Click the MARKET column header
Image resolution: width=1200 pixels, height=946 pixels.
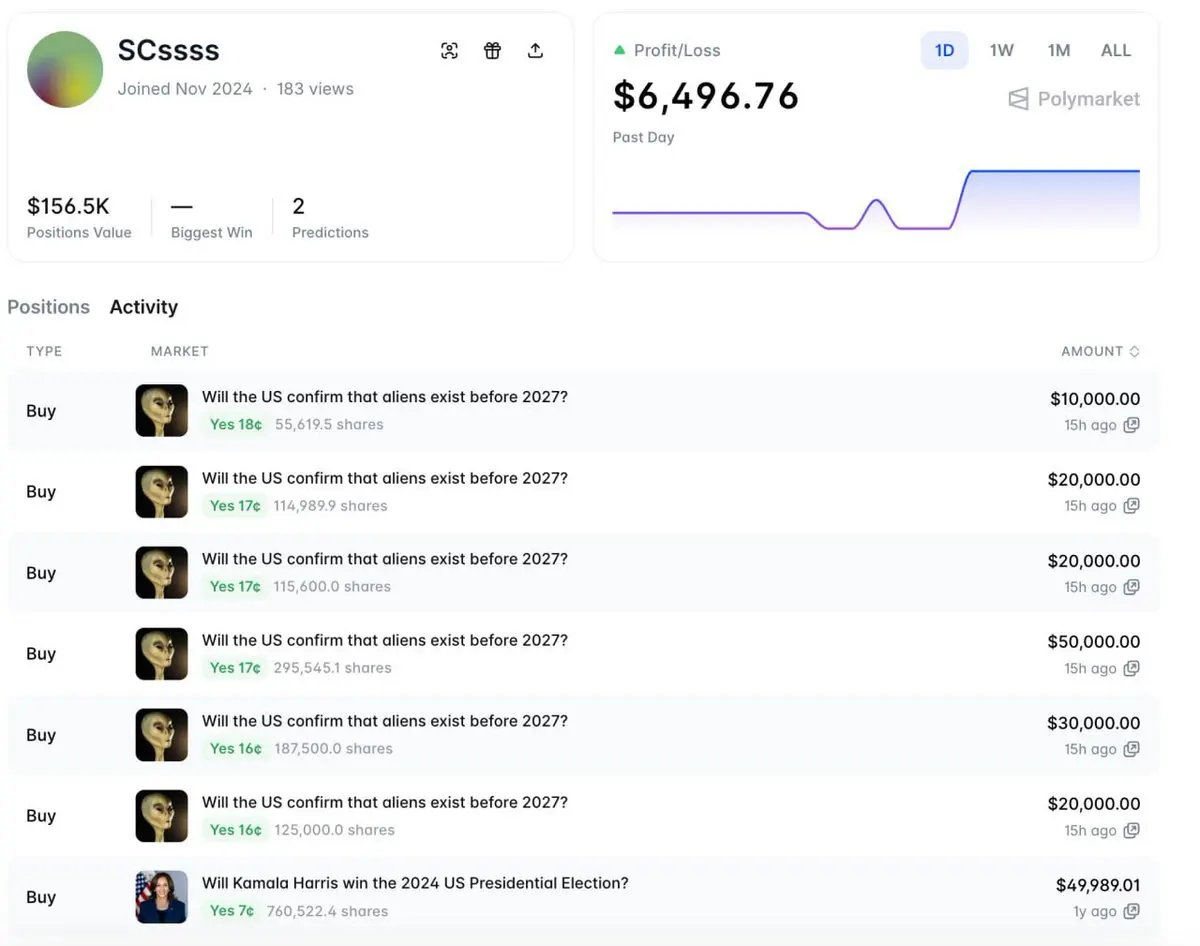pos(179,351)
